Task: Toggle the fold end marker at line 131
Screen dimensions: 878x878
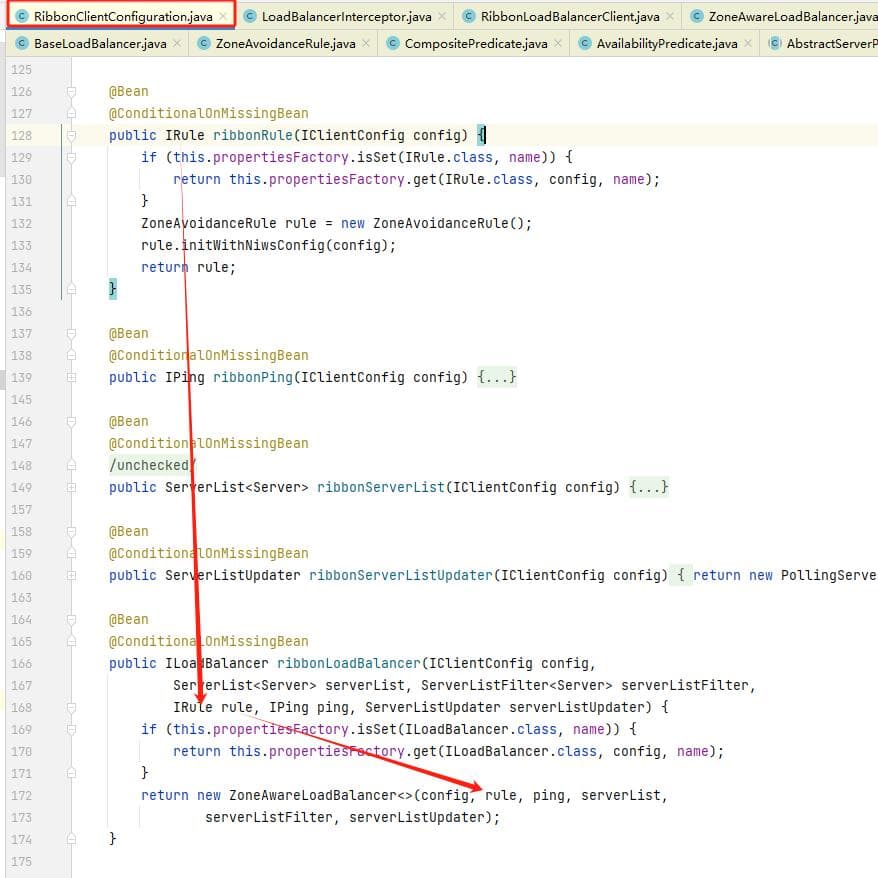Action: (71, 202)
